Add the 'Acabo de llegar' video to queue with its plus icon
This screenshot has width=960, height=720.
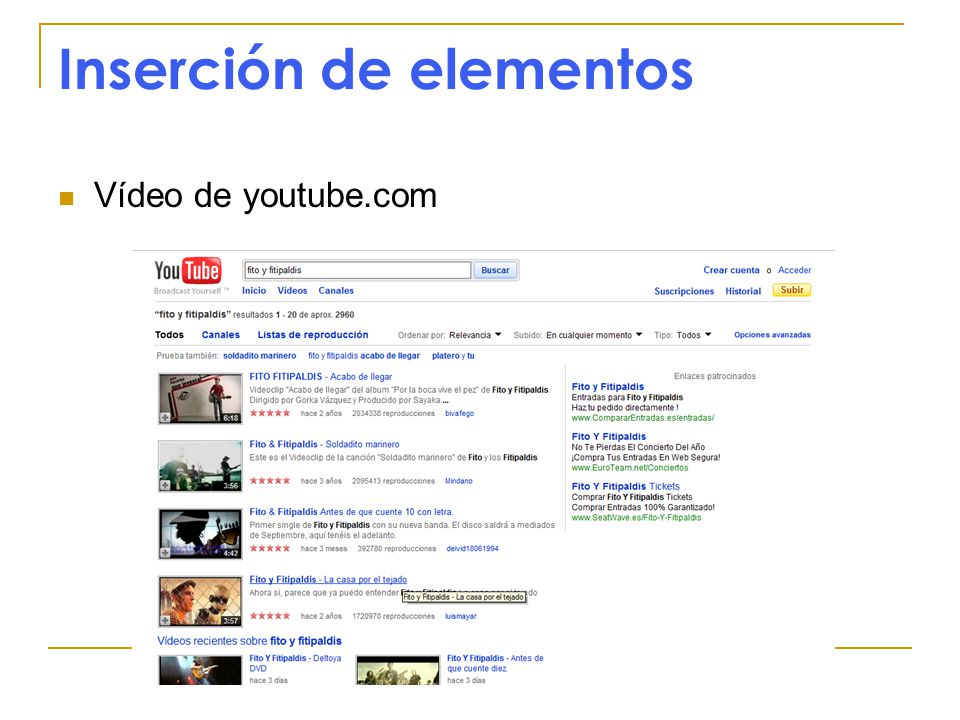click(x=165, y=418)
